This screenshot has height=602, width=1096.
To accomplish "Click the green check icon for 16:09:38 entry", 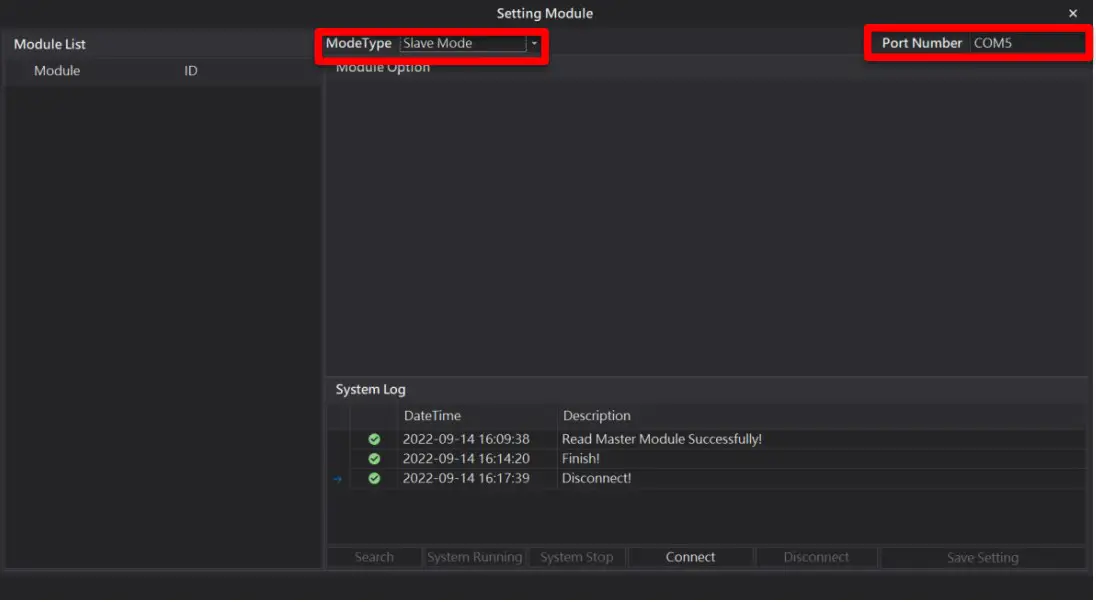I will tap(374, 439).
